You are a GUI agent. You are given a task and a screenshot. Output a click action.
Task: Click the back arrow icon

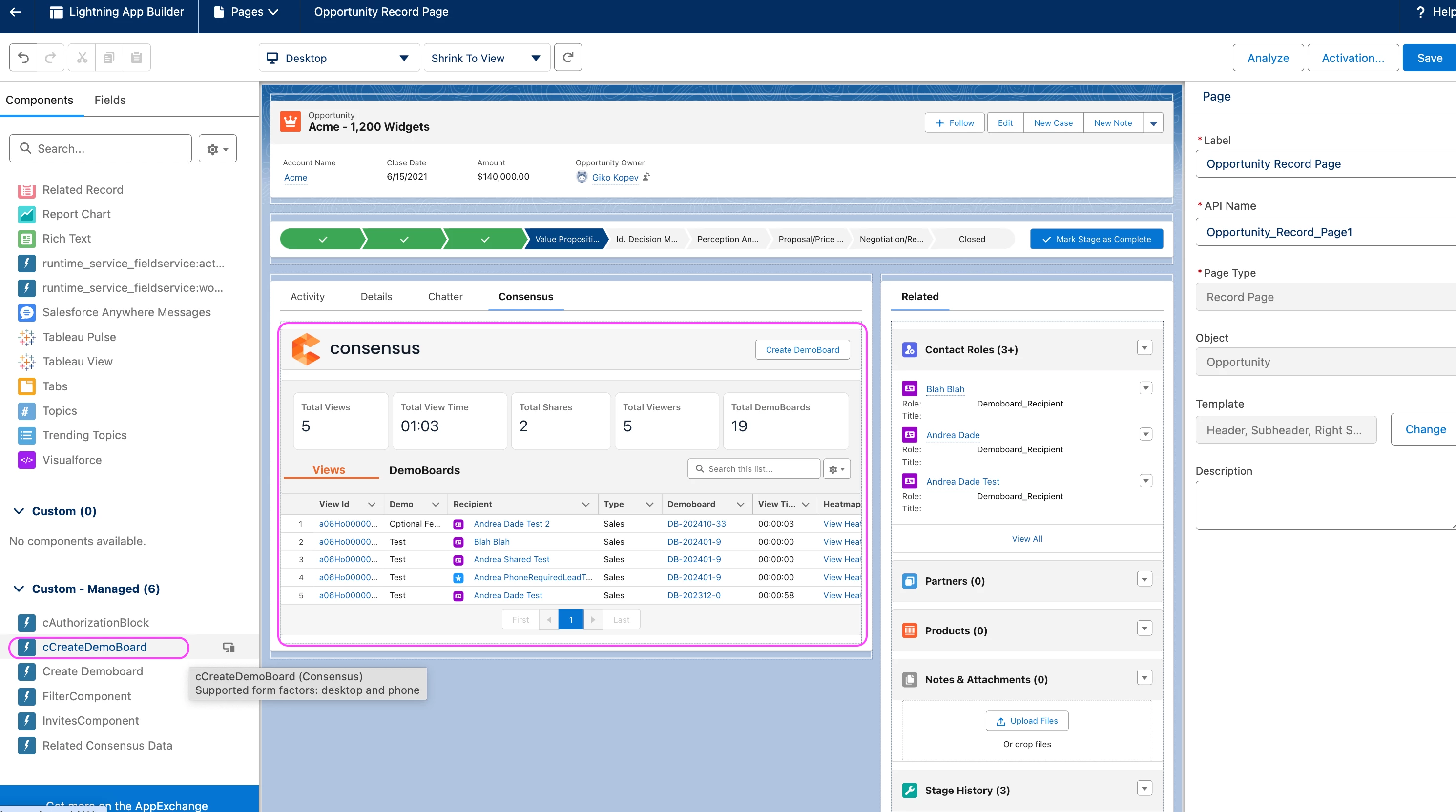(x=16, y=12)
